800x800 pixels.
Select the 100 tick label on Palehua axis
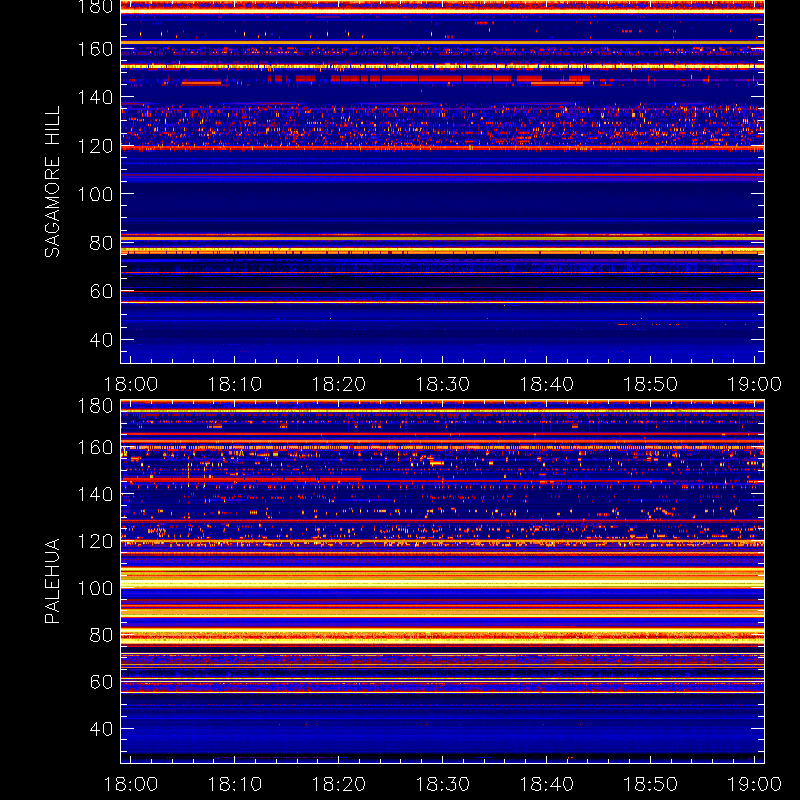point(95,588)
